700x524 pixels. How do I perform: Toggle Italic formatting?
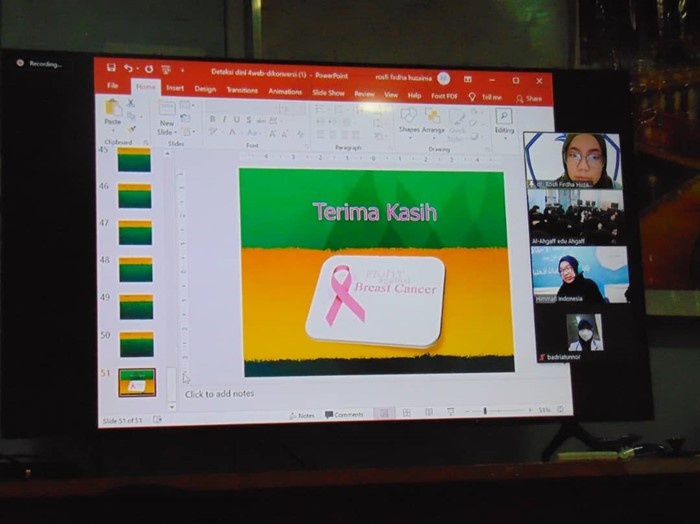[x=224, y=119]
